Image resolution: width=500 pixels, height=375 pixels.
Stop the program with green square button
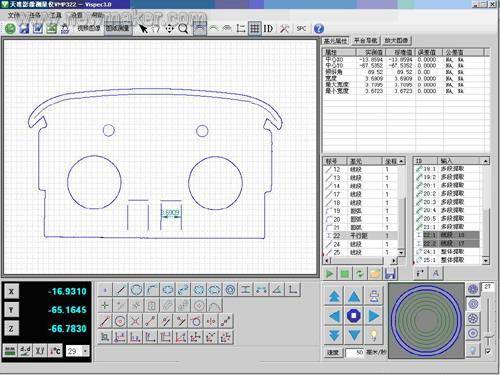[x=345, y=274]
